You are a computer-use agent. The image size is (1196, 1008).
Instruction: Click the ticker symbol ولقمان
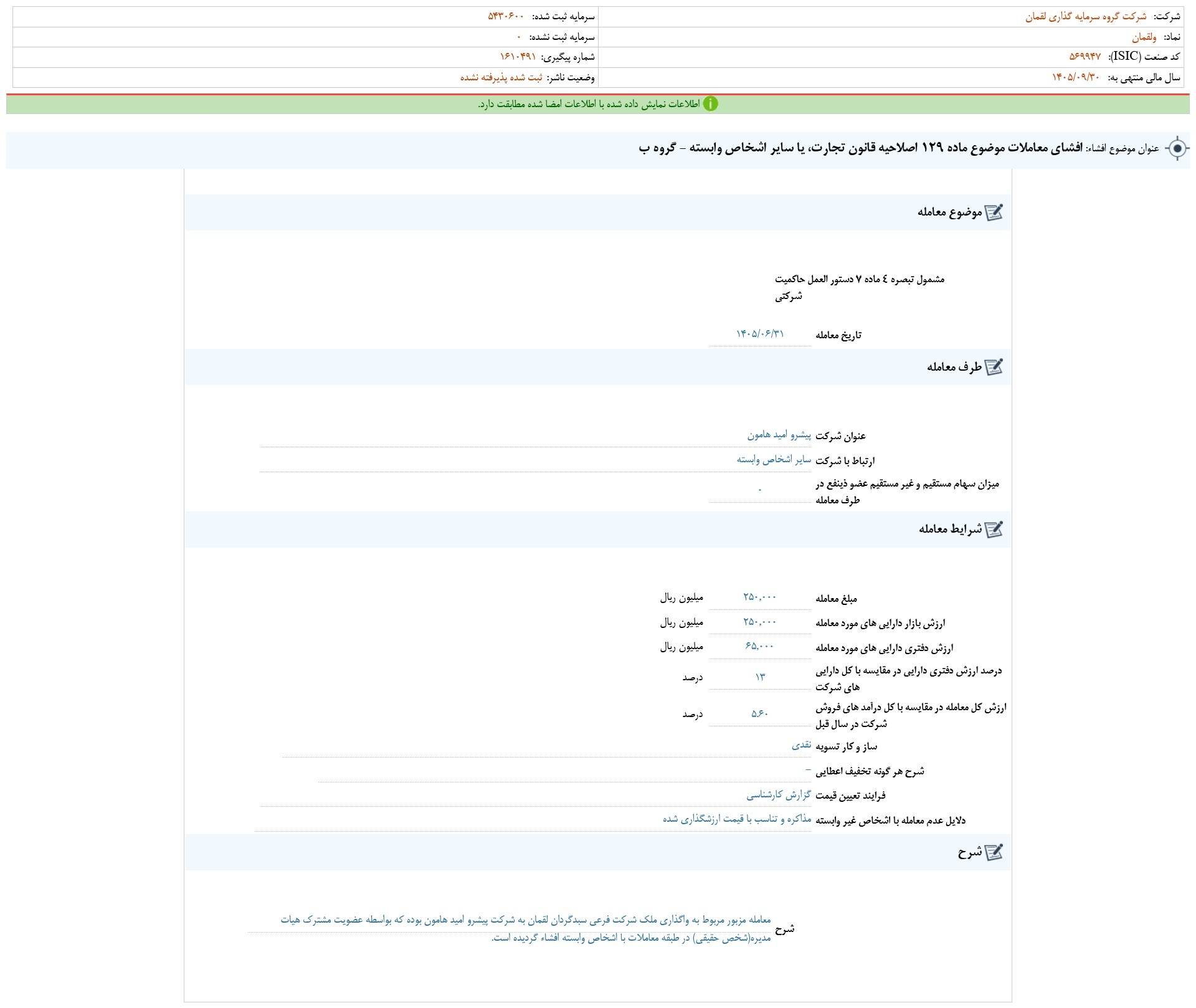(1144, 37)
